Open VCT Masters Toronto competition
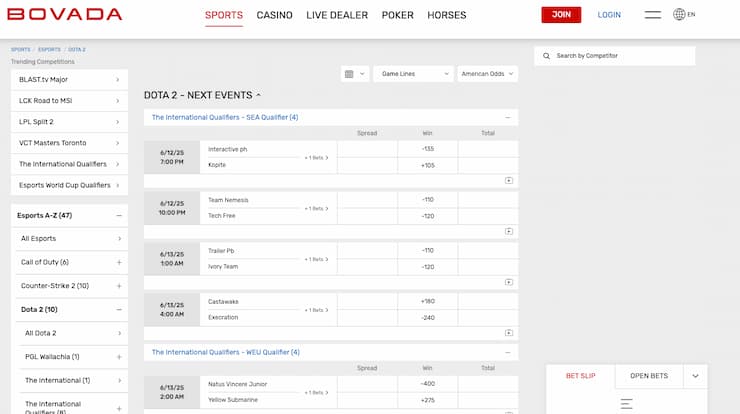 69,143
